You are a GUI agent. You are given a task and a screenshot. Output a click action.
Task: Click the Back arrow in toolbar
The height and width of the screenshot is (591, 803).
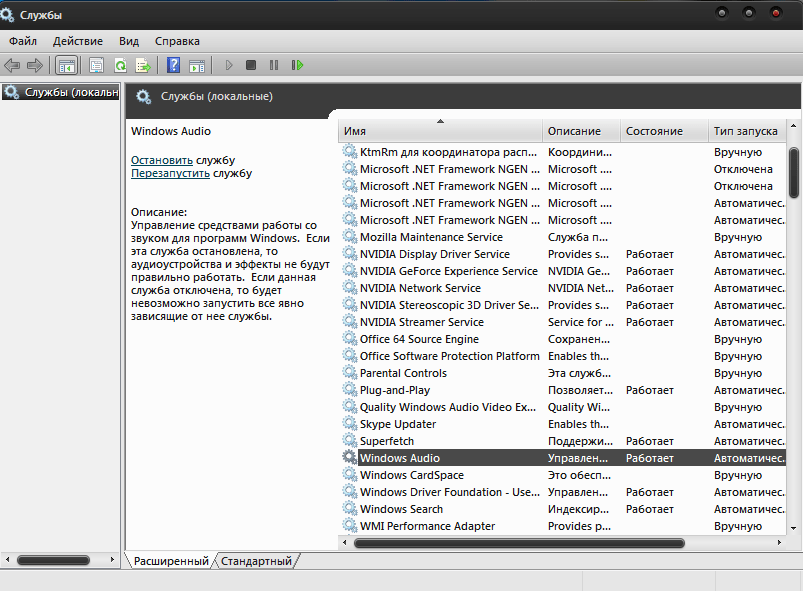point(12,65)
